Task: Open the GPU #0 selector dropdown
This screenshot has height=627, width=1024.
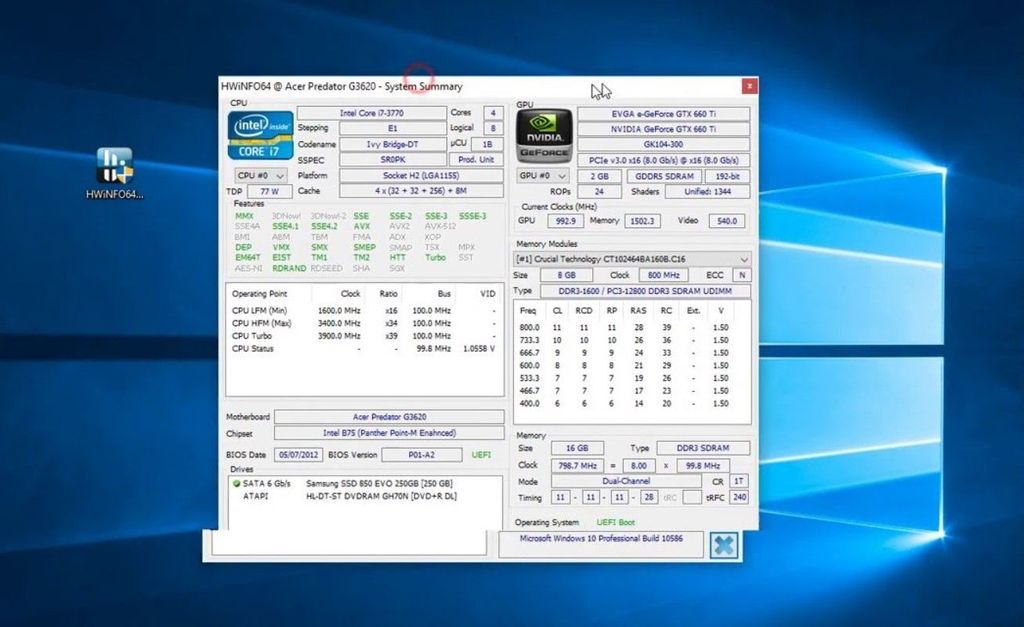Action: coord(543,176)
